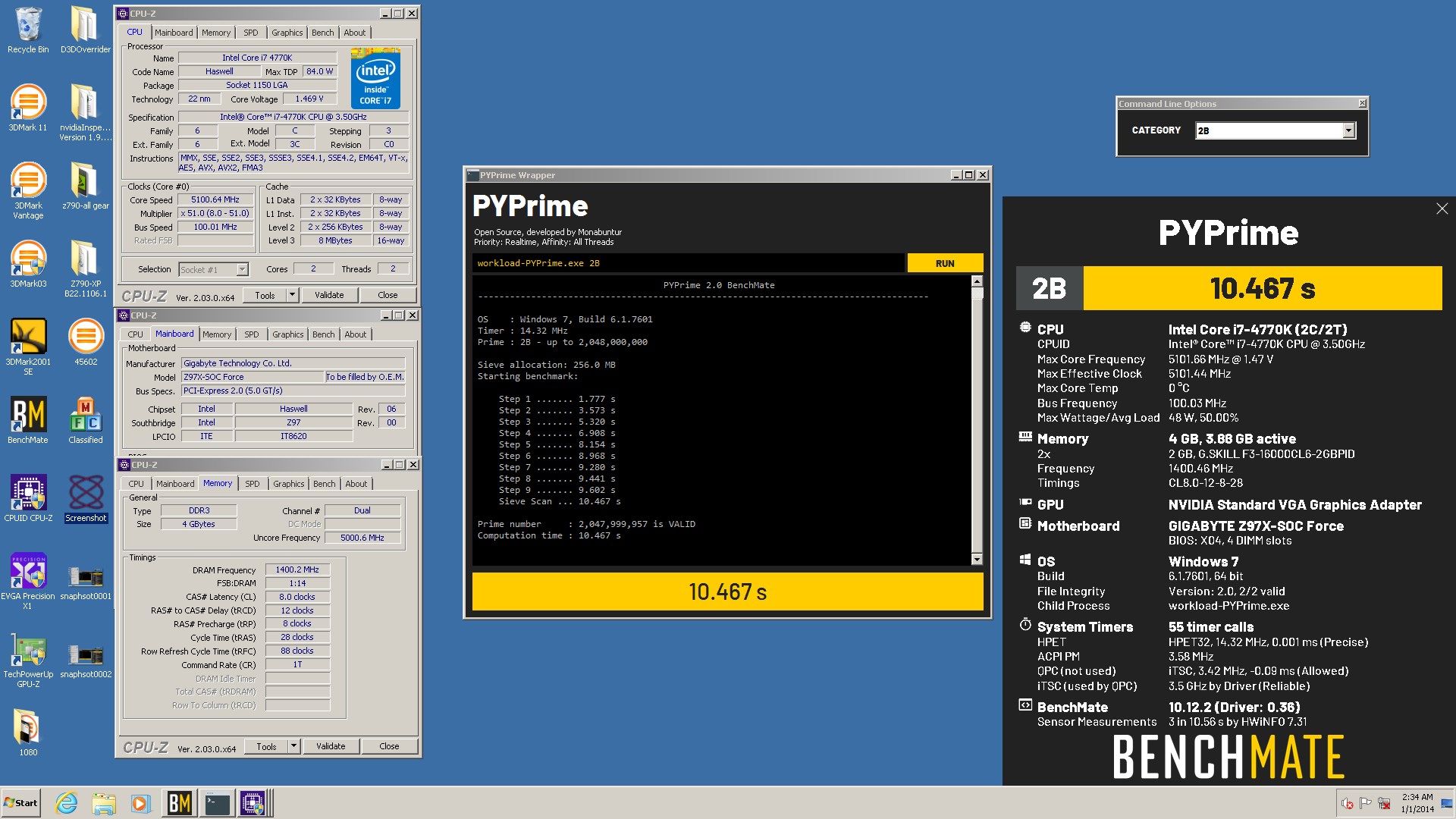This screenshot has width=1456, height=819.
Task: Open the snaphsot0002 image file
Action: click(86, 659)
